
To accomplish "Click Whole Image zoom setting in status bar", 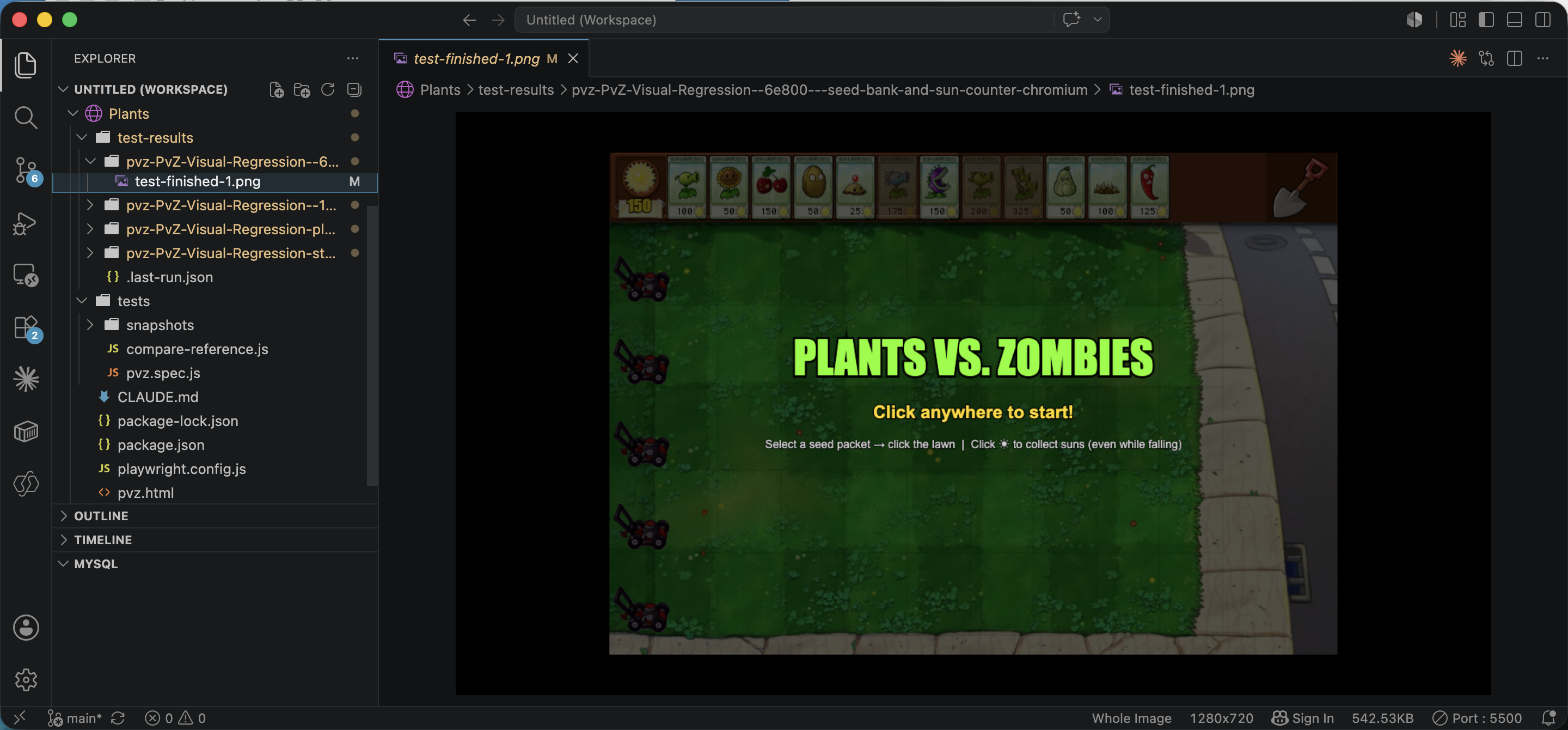I will click(1131, 719).
